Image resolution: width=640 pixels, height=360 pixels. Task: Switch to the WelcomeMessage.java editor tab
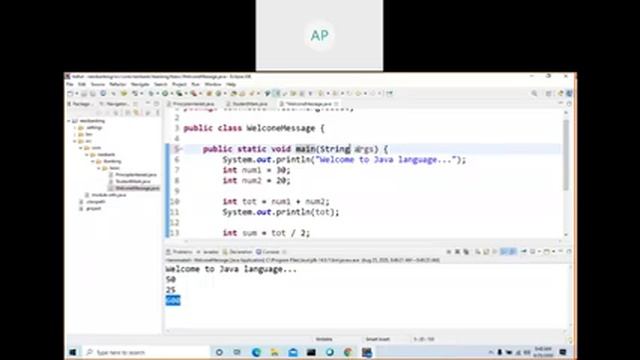coord(308,104)
